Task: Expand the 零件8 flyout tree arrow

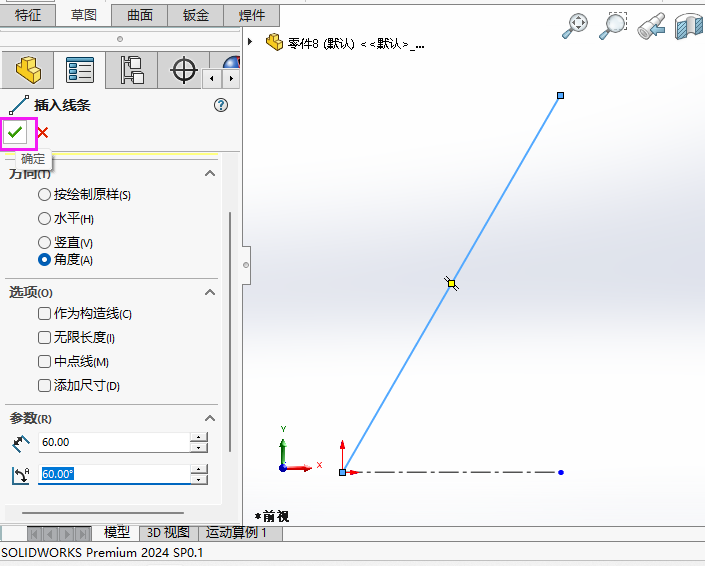Action: (250, 42)
